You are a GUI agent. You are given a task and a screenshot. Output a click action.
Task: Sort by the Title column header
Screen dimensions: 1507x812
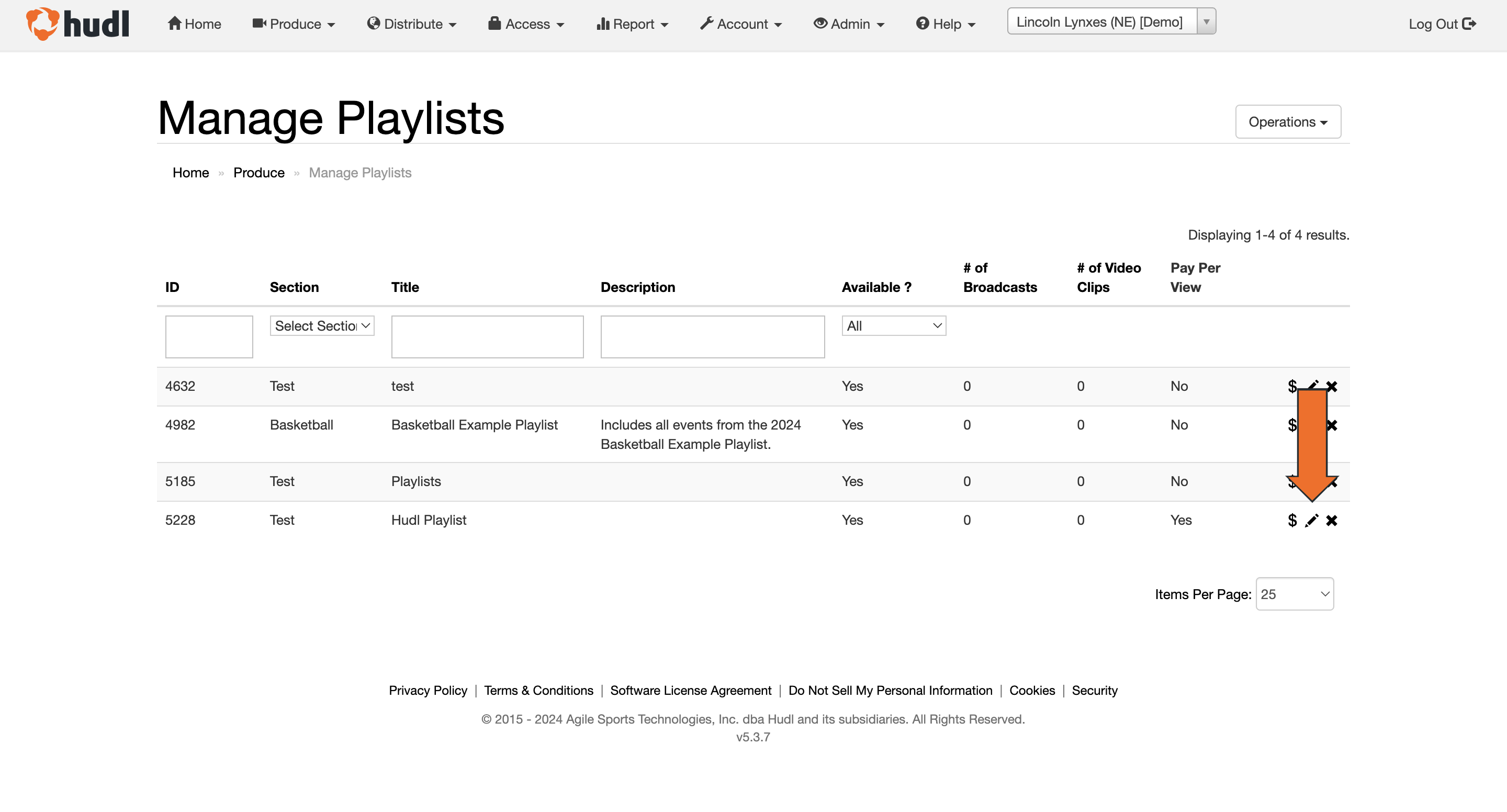405,287
